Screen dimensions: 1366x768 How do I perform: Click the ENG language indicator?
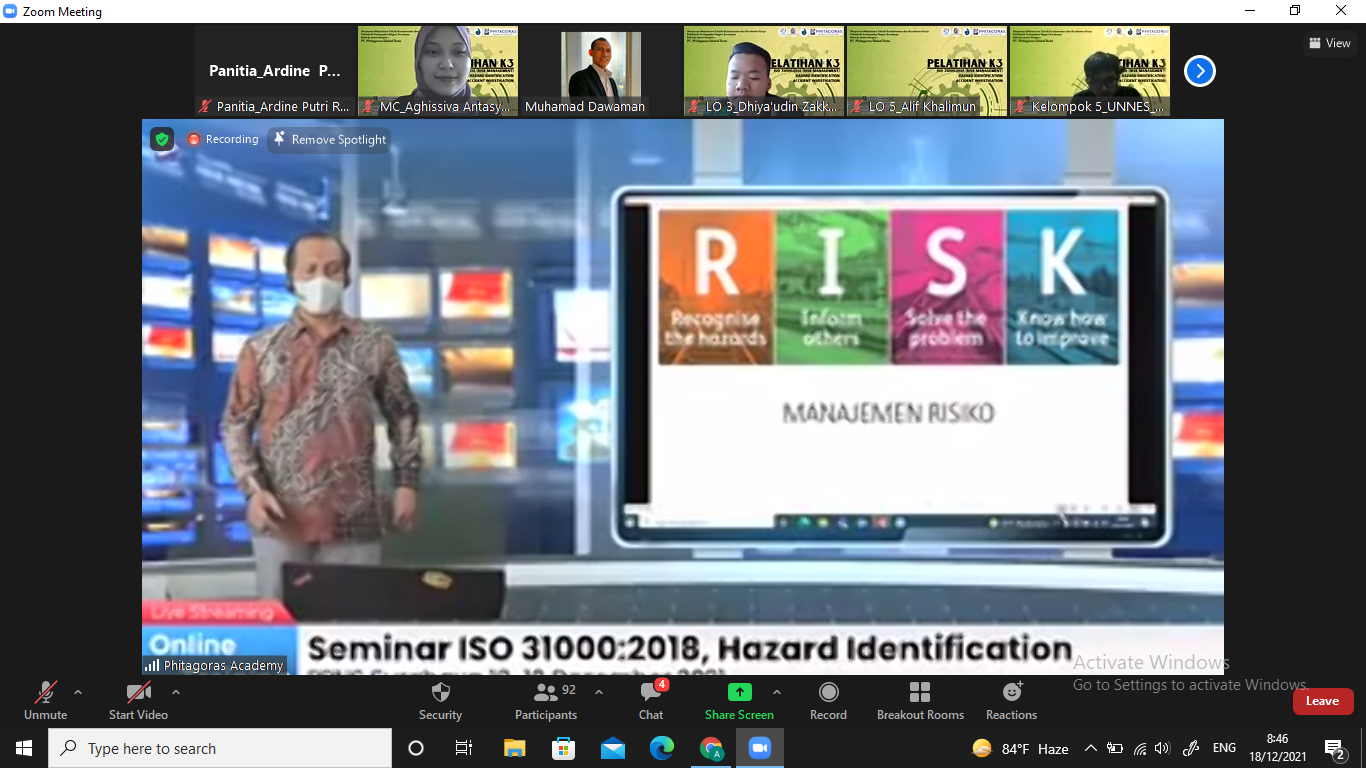[1224, 748]
